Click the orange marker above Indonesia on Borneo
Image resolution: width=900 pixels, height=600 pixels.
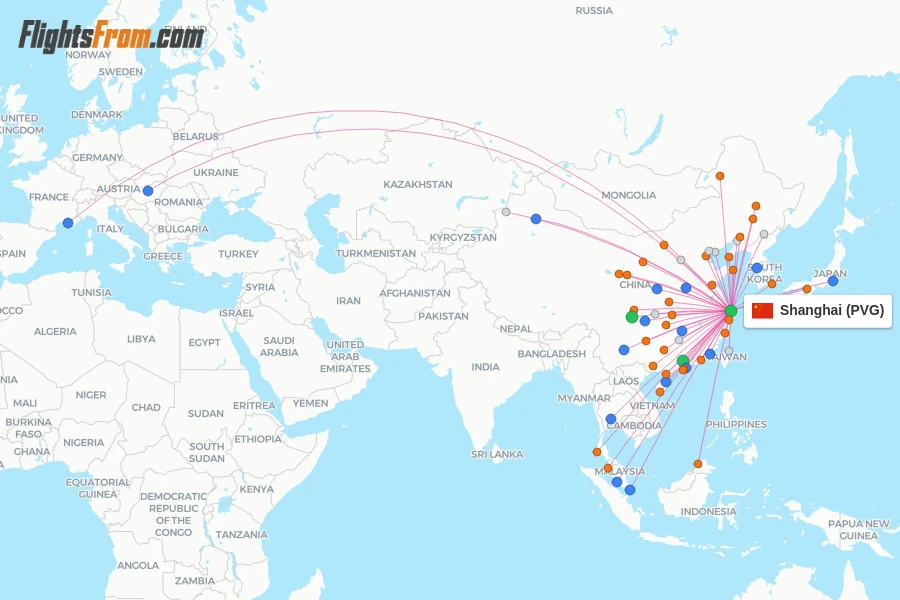(698, 464)
